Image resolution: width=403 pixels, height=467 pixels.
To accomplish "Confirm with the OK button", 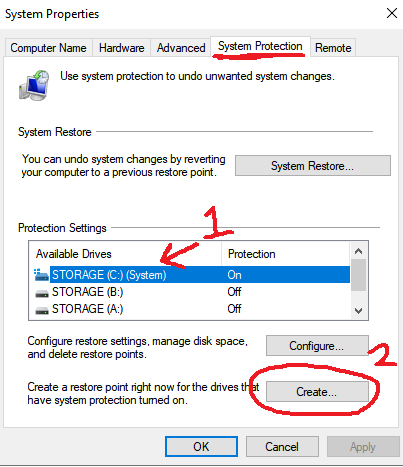I will (x=201, y=447).
